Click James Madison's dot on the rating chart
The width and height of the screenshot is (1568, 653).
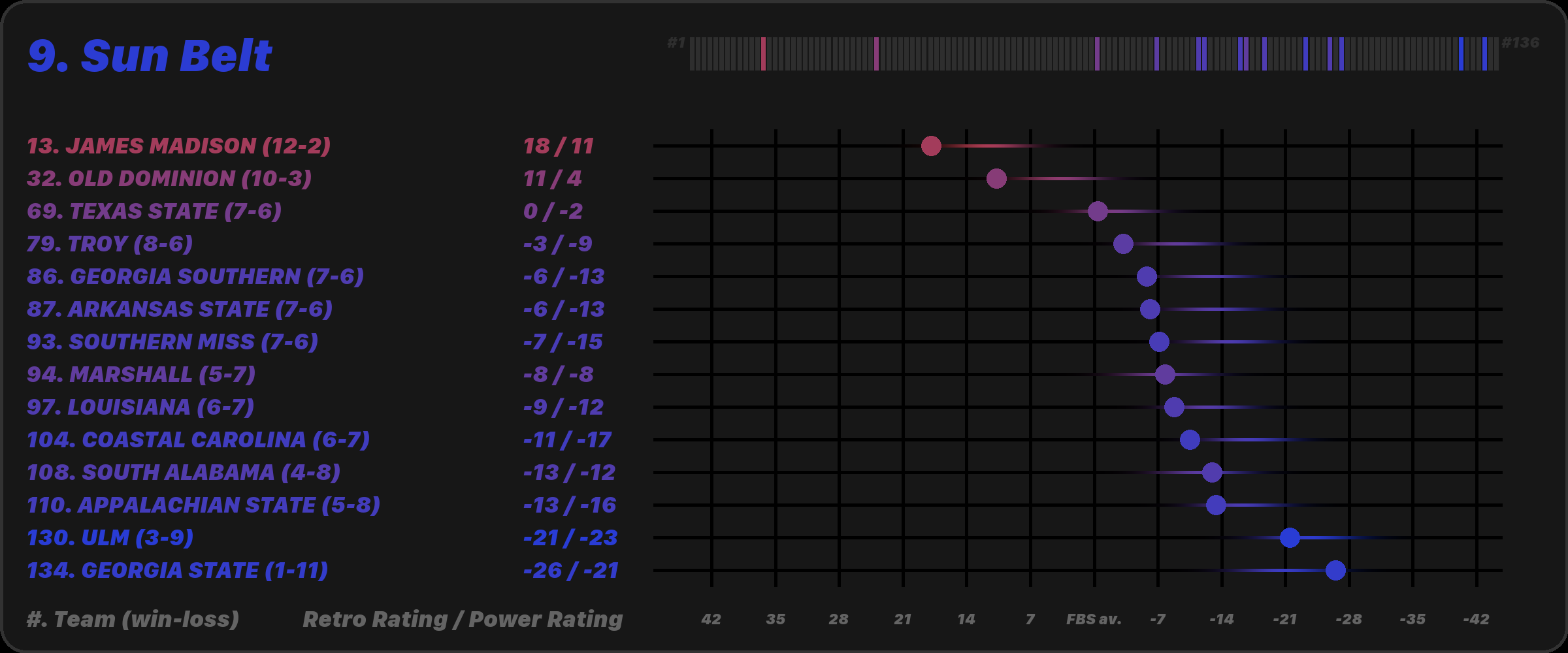(x=931, y=146)
